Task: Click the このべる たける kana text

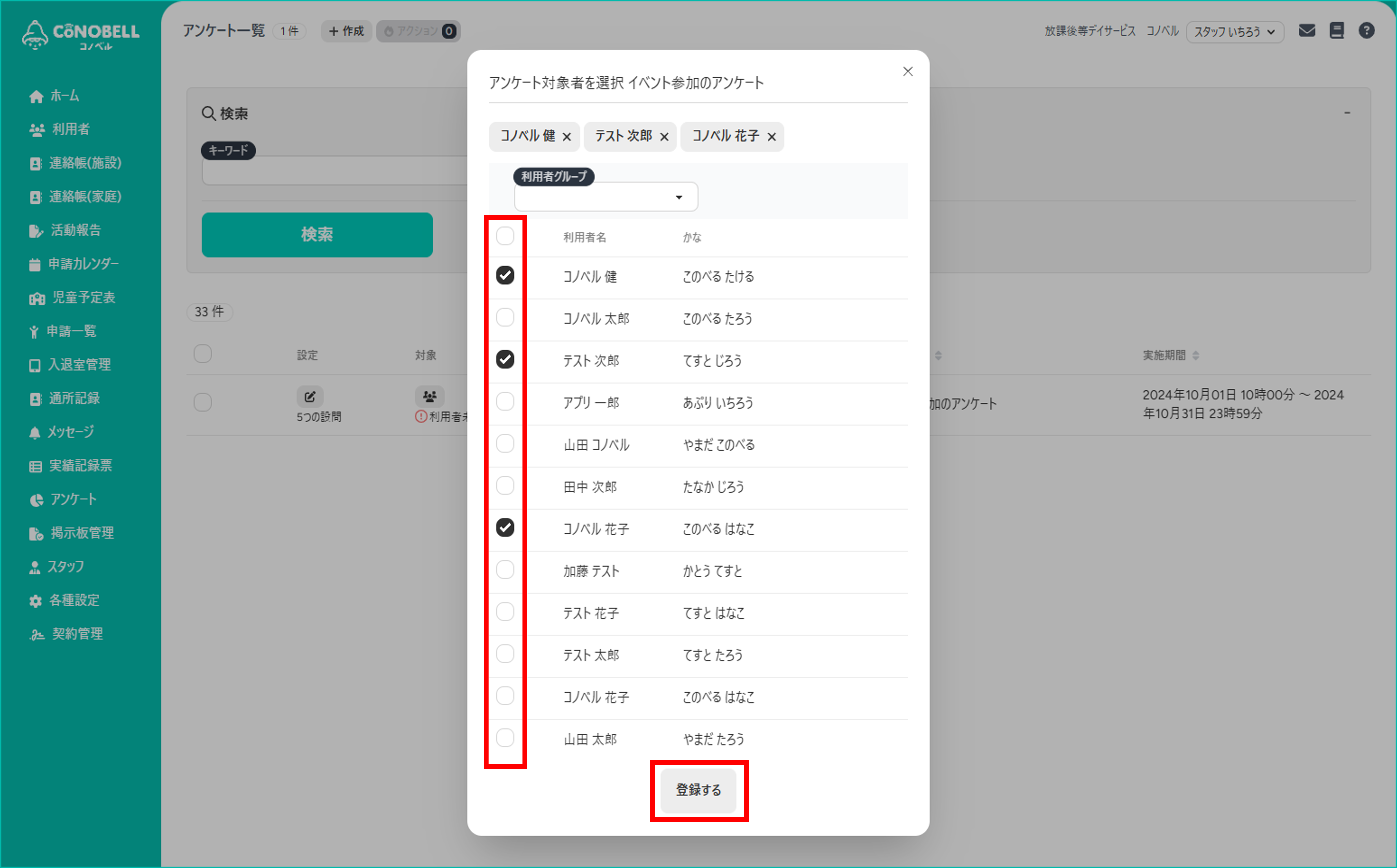Action: point(718,277)
